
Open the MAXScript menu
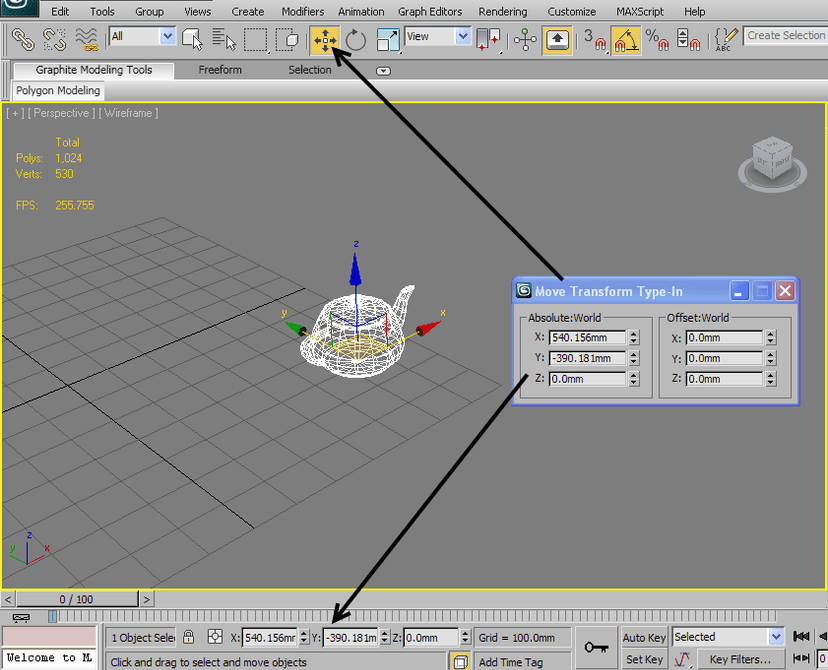639,11
